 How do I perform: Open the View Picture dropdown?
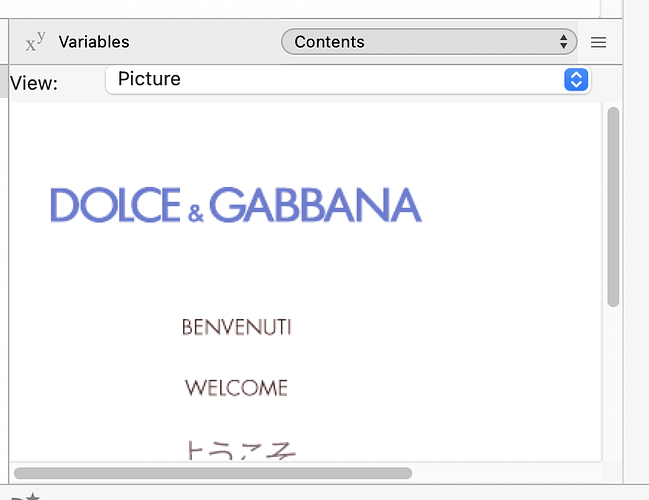(348, 79)
